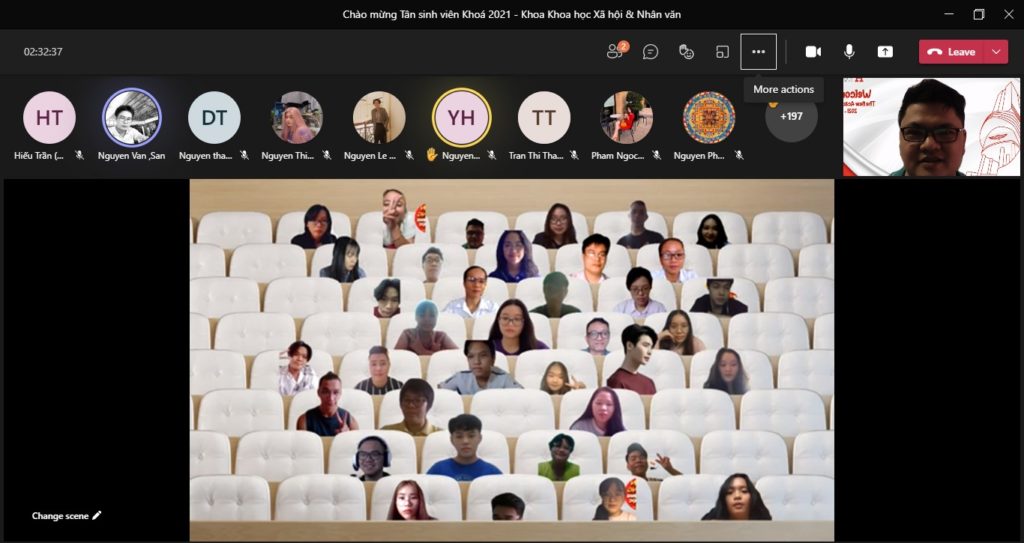Click the muted mic icon by raised-hand Nguyen
The height and width of the screenshot is (543, 1024).
click(x=492, y=155)
